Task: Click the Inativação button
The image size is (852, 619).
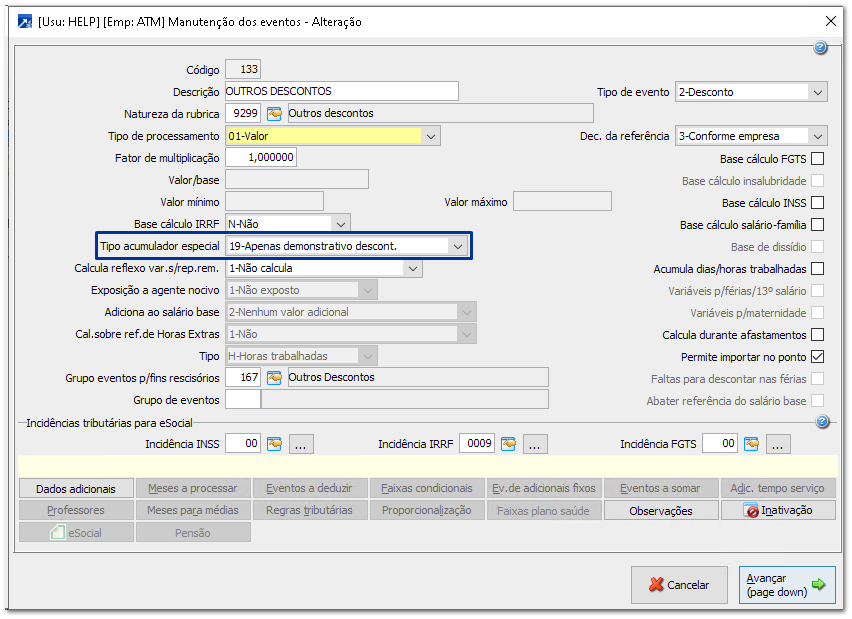Action: click(x=778, y=511)
